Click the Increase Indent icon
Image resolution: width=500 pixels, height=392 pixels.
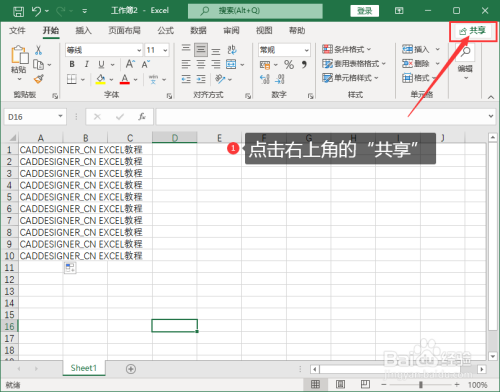pyautogui.click(x=201, y=79)
